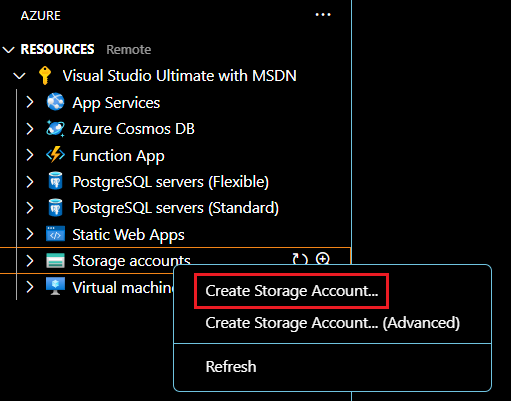Expand the Storage accounts chevron
The image size is (511, 401).
30,261
